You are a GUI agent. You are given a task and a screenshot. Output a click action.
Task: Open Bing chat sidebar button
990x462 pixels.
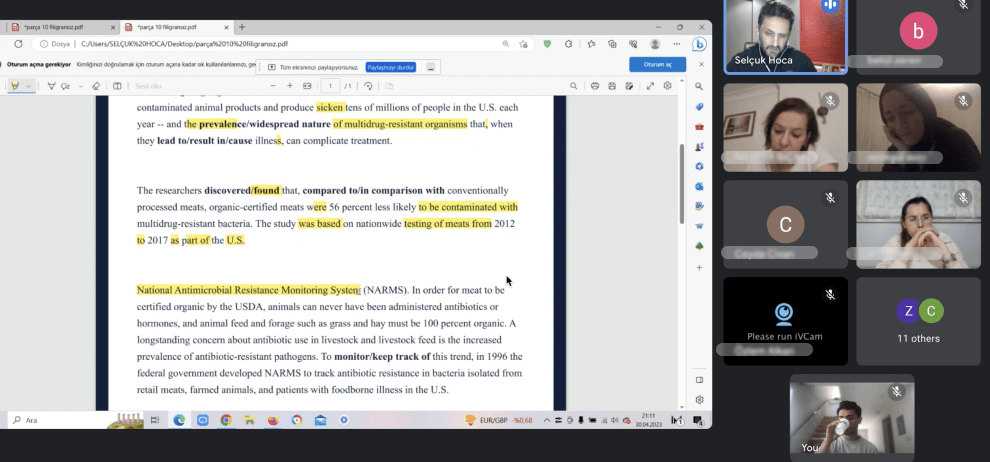point(699,44)
